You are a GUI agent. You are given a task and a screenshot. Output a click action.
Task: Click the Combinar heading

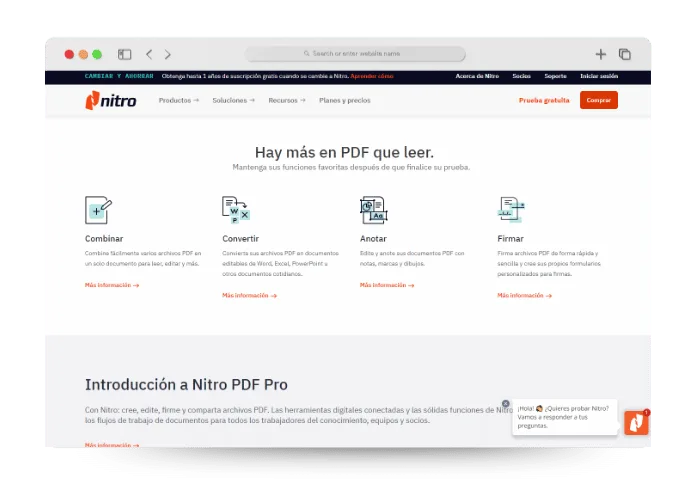[104, 239]
